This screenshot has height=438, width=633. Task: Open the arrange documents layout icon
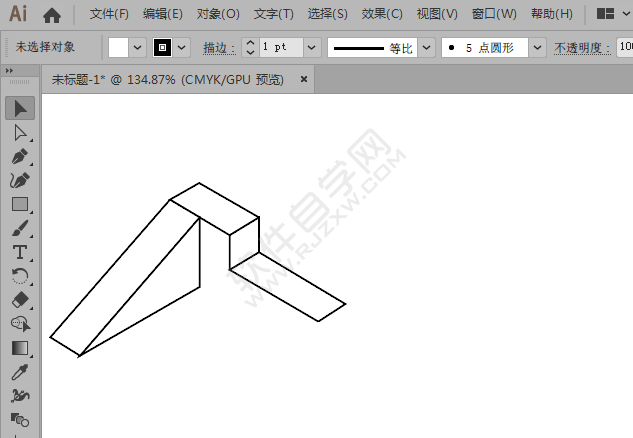point(605,14)
